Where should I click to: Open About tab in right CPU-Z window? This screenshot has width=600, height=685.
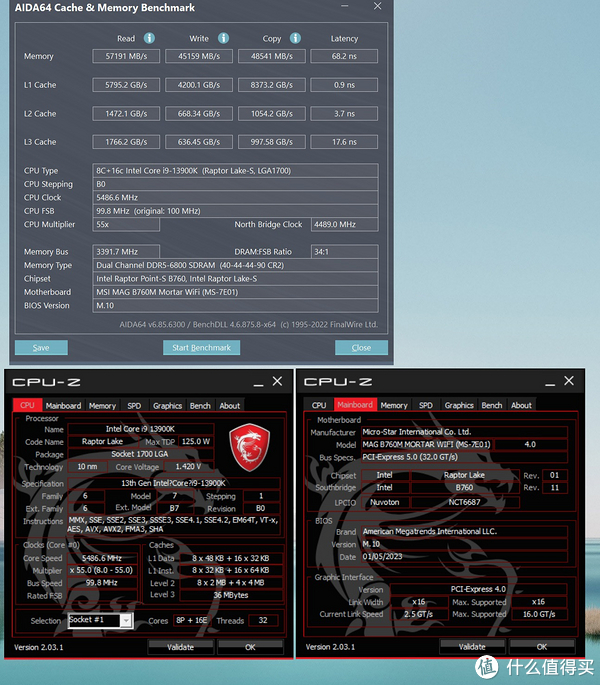[x=521, y=405]
